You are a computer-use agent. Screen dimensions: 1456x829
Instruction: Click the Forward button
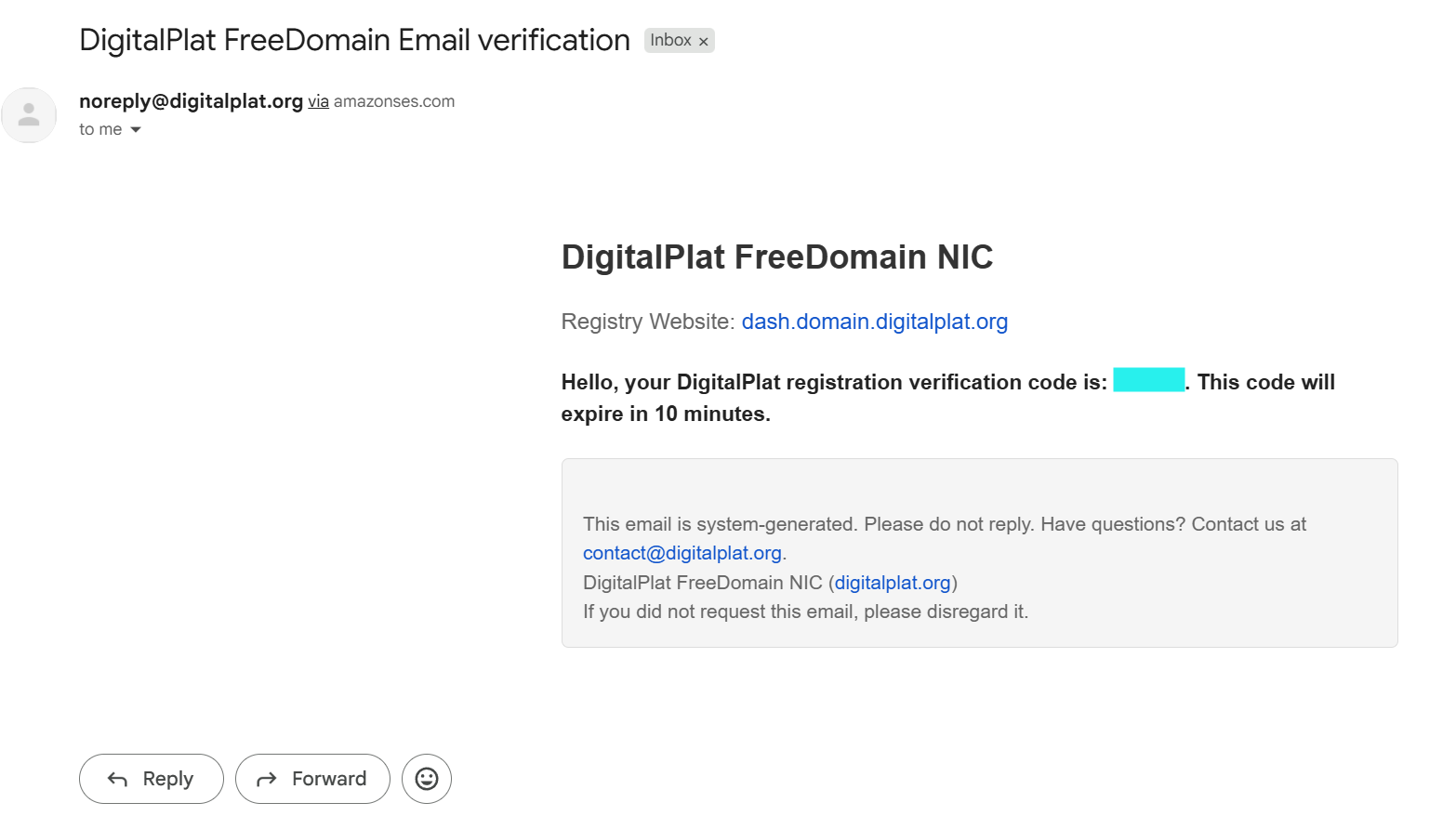point(312,779)
